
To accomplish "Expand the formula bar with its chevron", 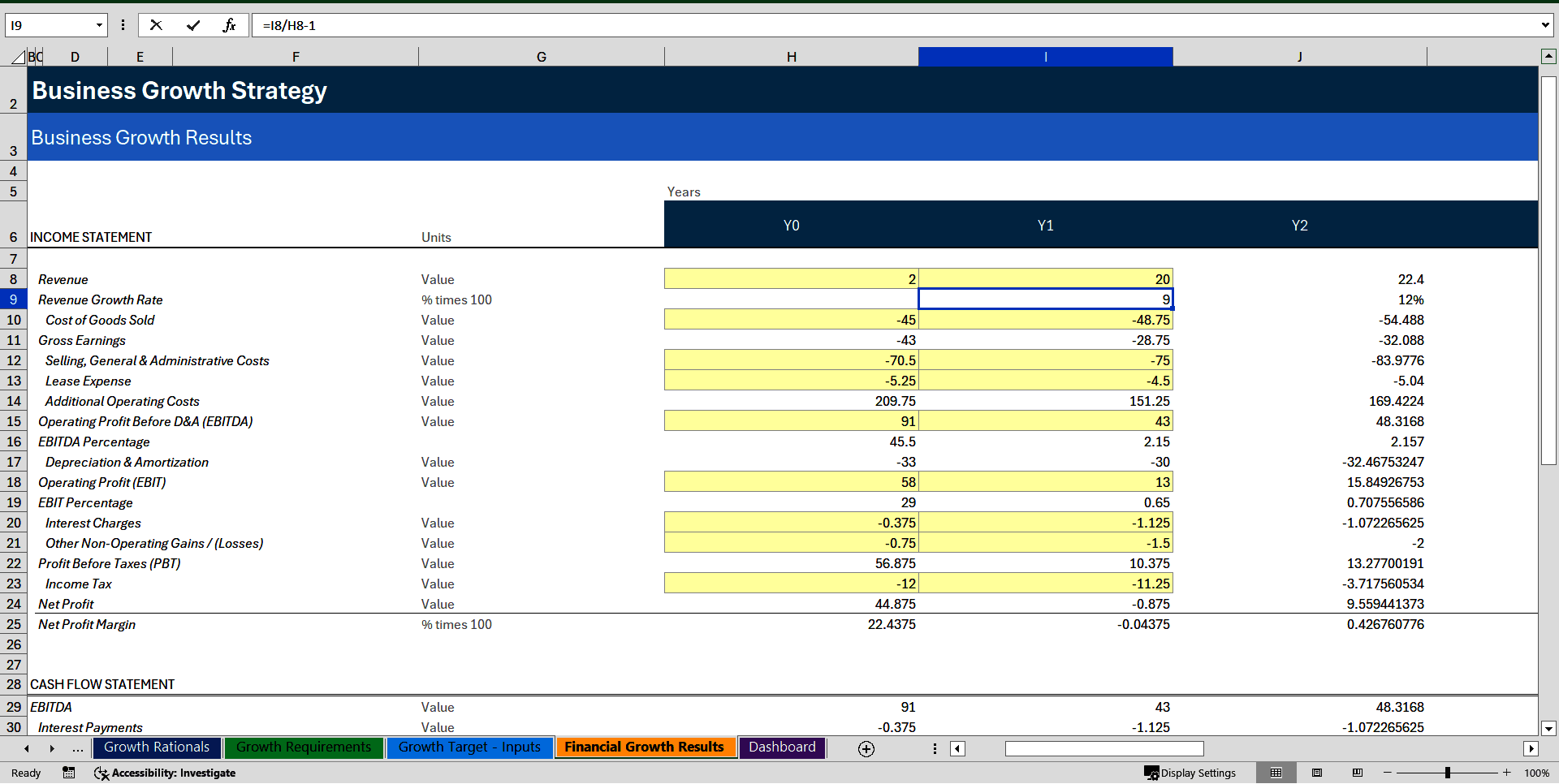I will [1545, 25].
